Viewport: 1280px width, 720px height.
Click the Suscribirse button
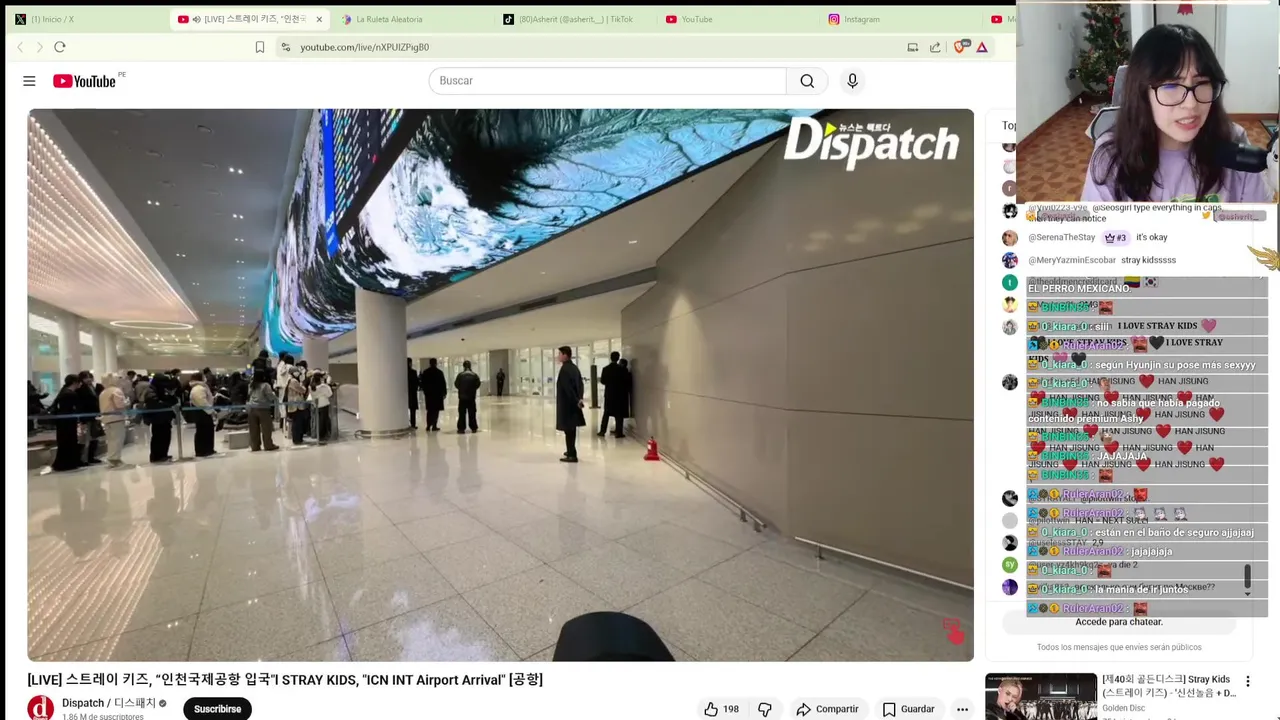point(217,709)
